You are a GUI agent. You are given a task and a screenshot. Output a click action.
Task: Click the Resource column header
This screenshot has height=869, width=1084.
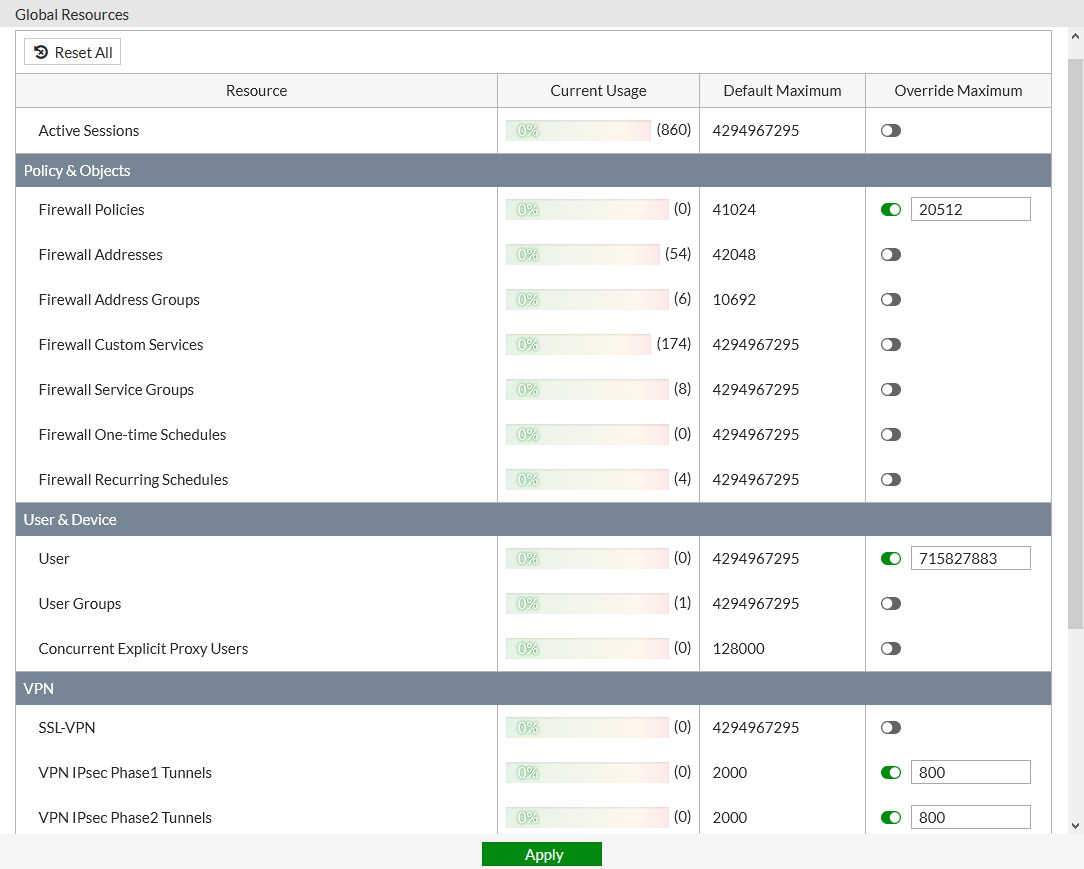(256, 91)
